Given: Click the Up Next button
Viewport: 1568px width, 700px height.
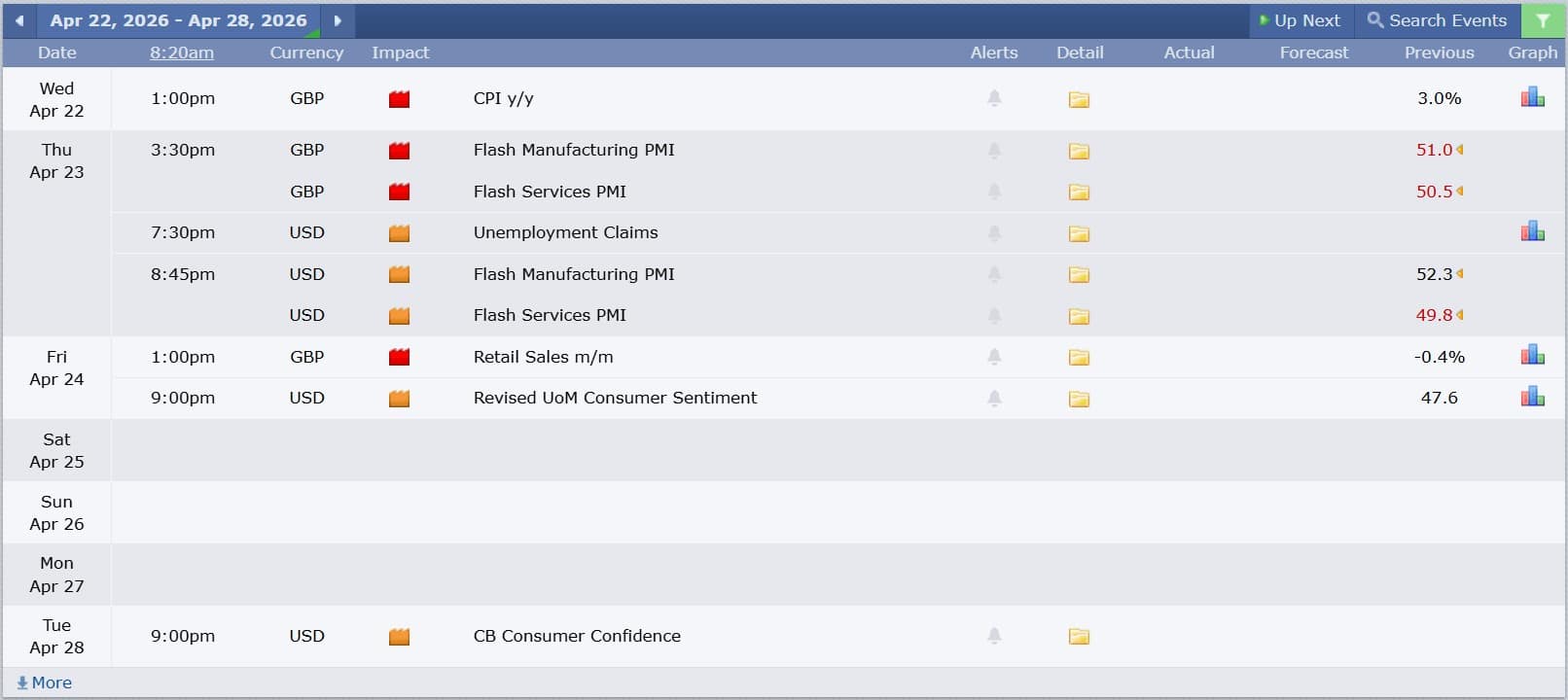Looking at the screenshot, I should (1300, 20).
